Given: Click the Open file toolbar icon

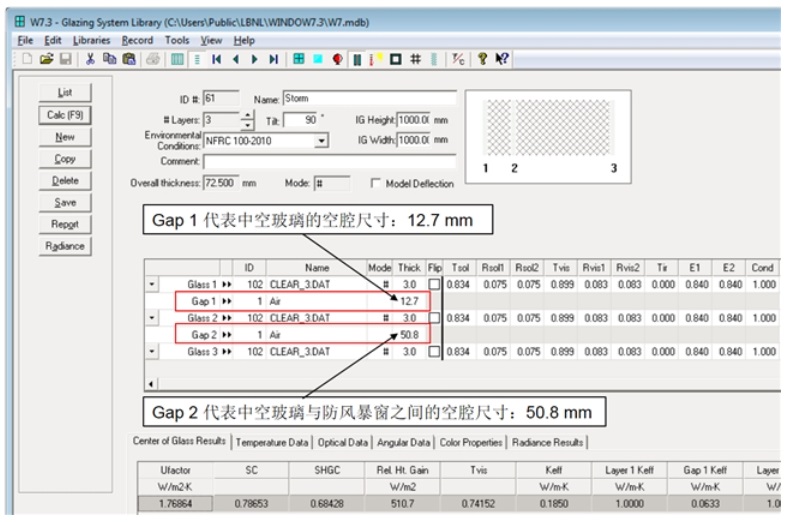Looking at the screenshot, I should (x=46, y=59).
